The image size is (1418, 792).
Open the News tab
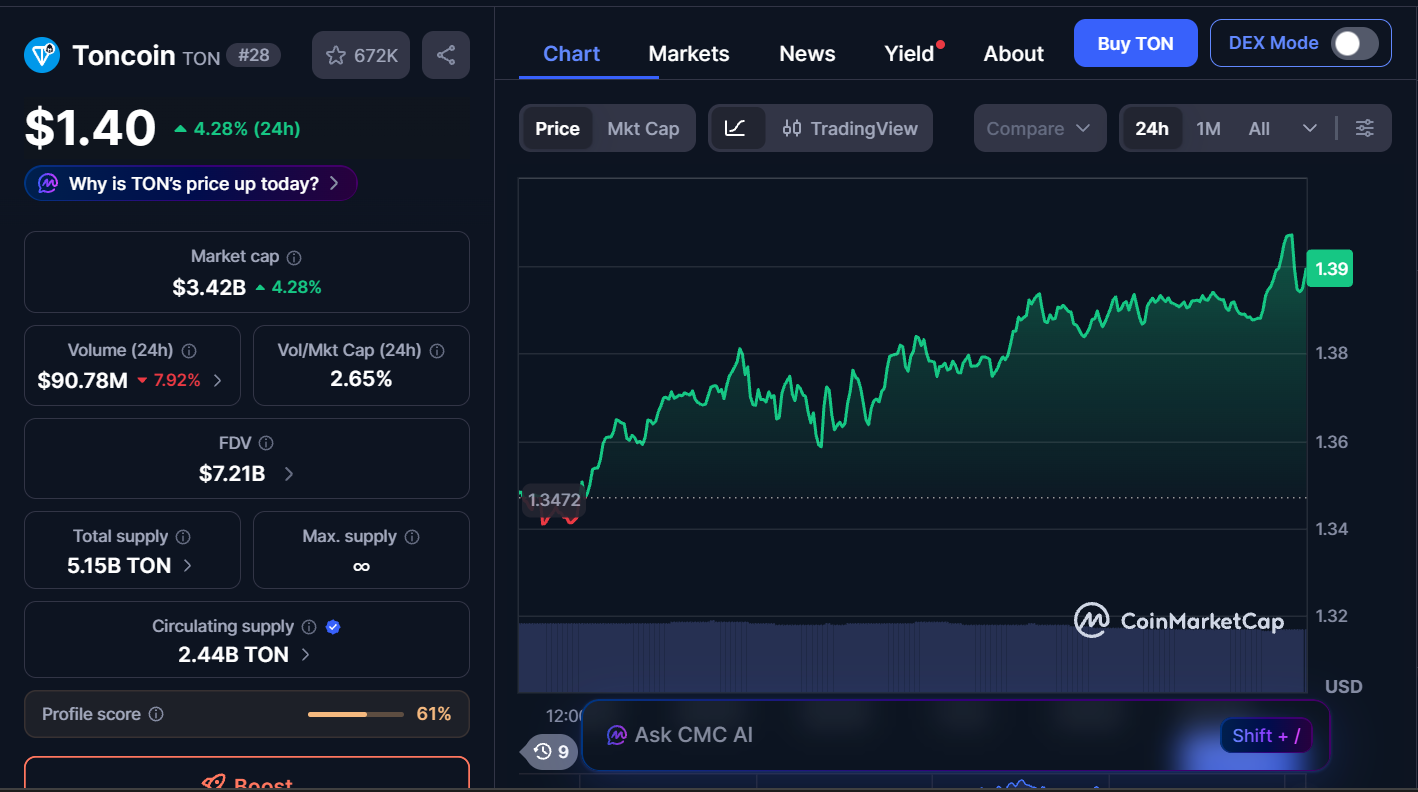pyautogui.click(x=806, y=53)
